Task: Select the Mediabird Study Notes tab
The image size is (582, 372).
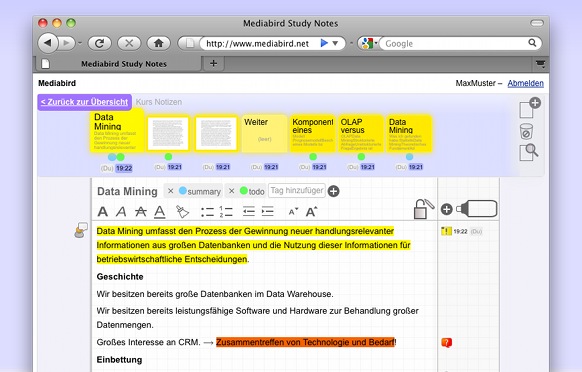Action: (119, 64)
